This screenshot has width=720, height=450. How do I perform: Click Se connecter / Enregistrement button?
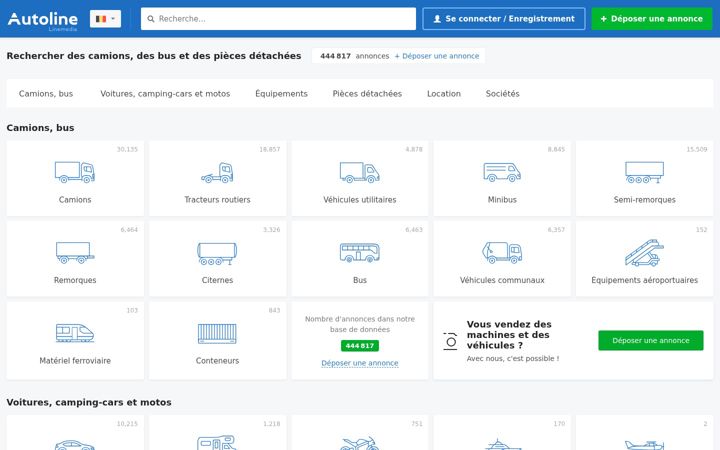click(504, 19)
